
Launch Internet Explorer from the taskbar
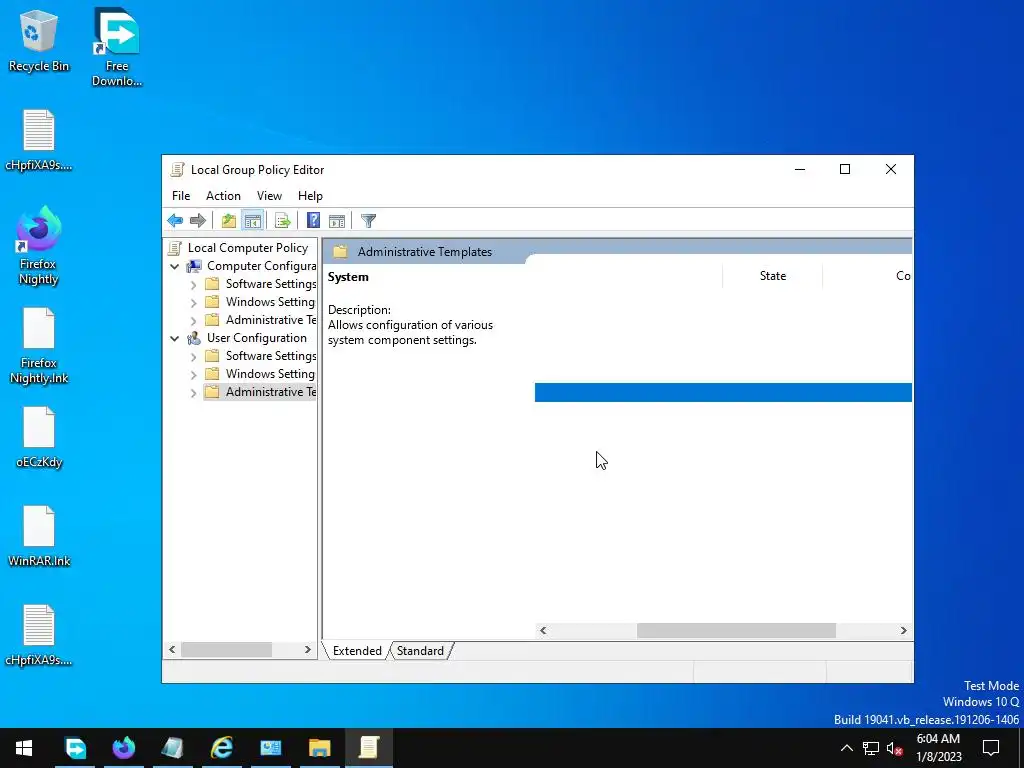click(222, 748)
